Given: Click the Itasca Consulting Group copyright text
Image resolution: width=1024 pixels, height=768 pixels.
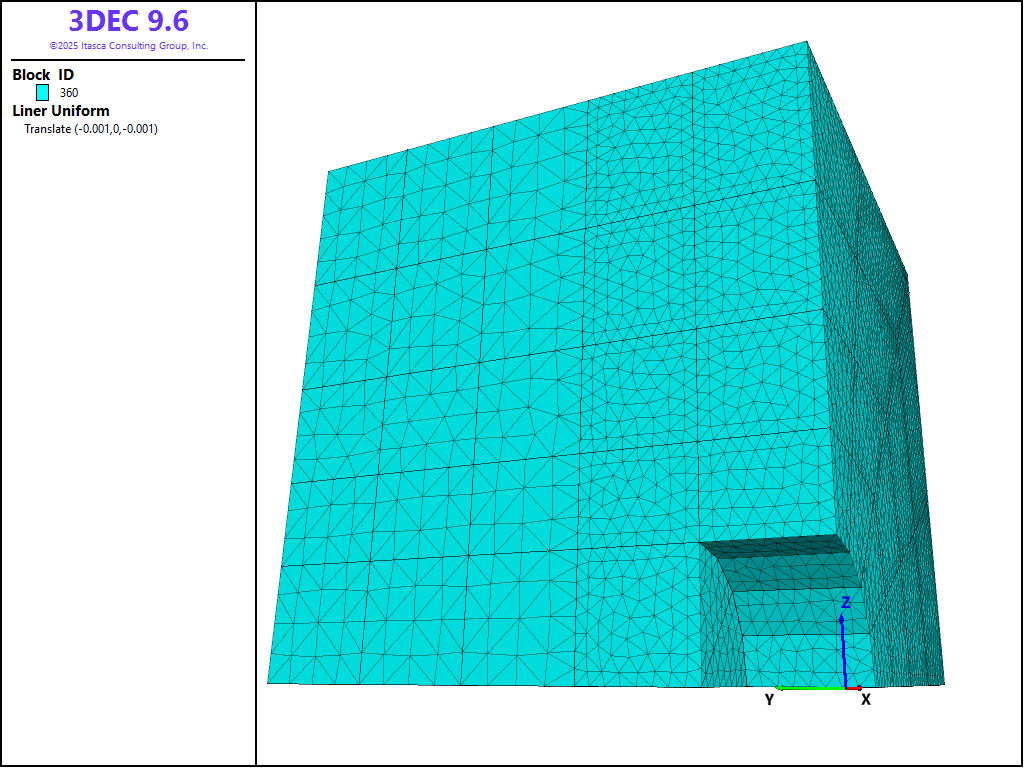Looking at the screenshot, I should [x=128, y=46].
